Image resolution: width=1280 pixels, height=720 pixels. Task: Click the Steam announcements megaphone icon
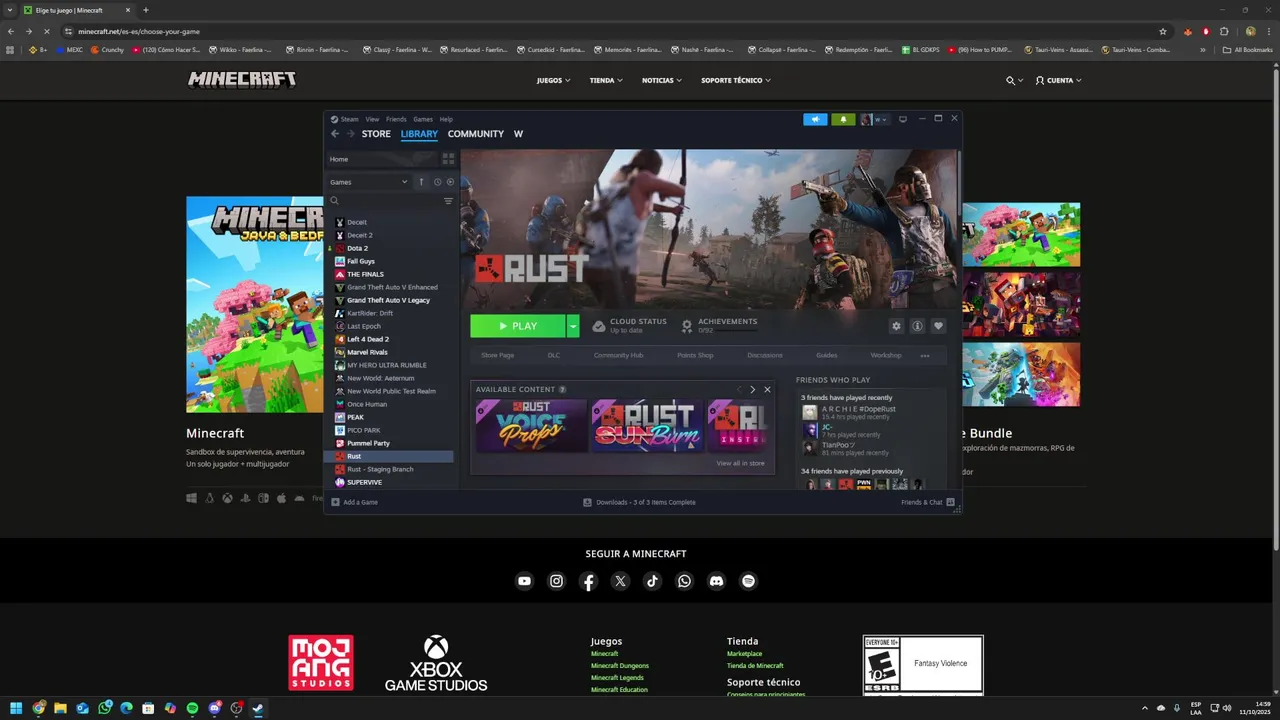815,119
